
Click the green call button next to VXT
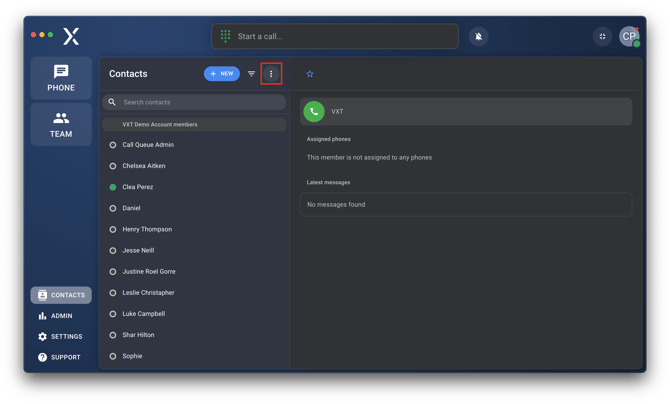[314, 112]
